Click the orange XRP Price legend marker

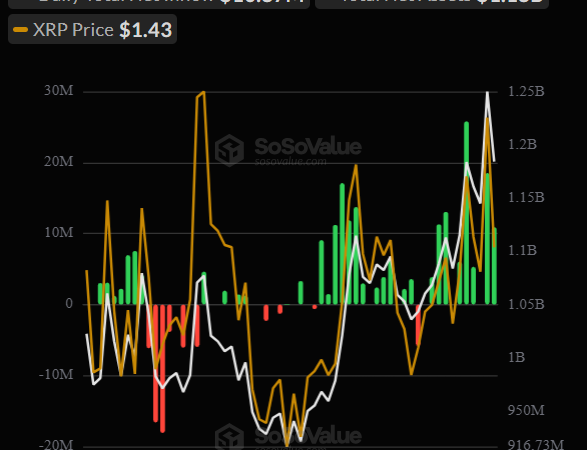pos(20,30)
